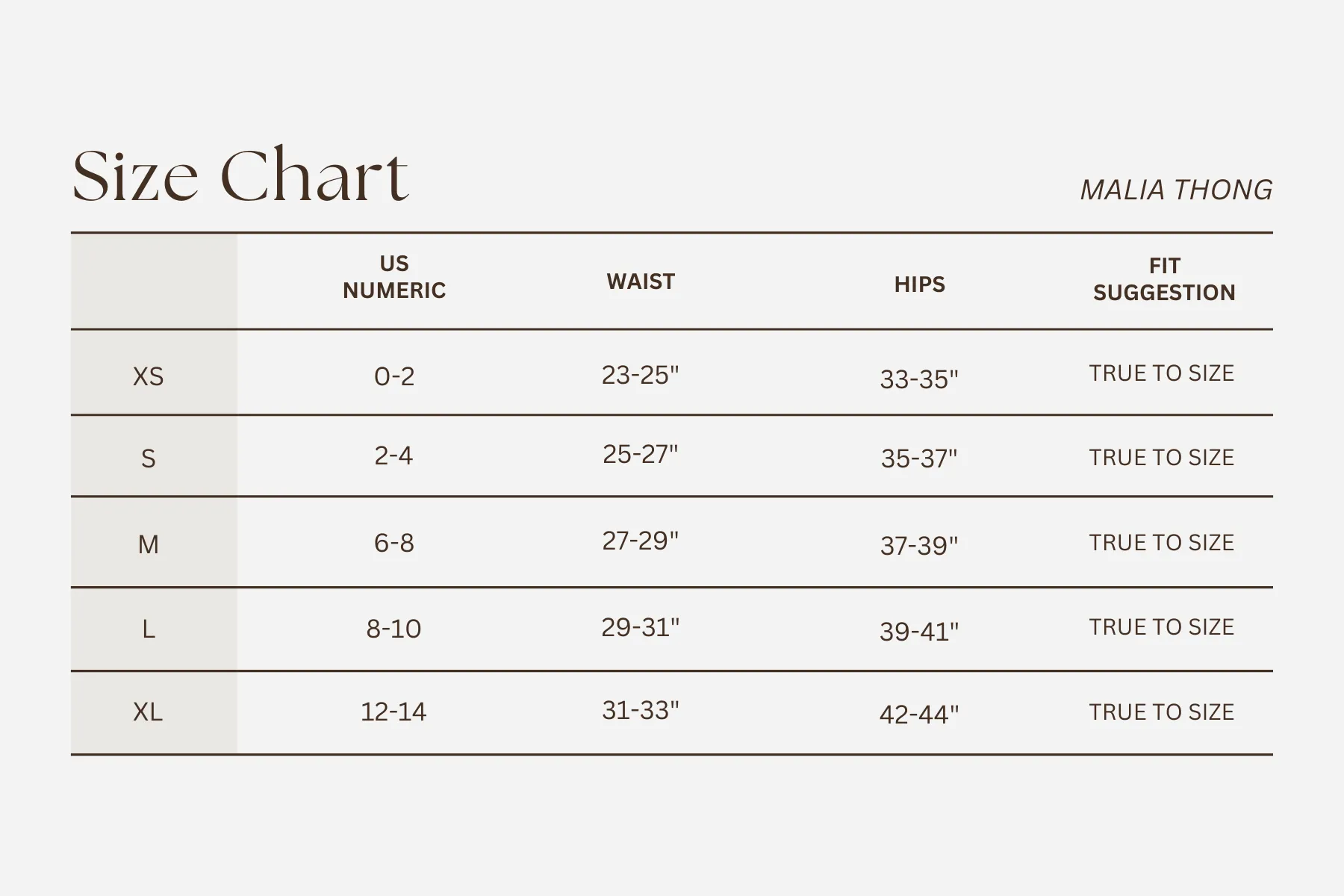Click the 8-10 US numeric cell
This screenshot has height=896, width=1344.
(393, 629)
